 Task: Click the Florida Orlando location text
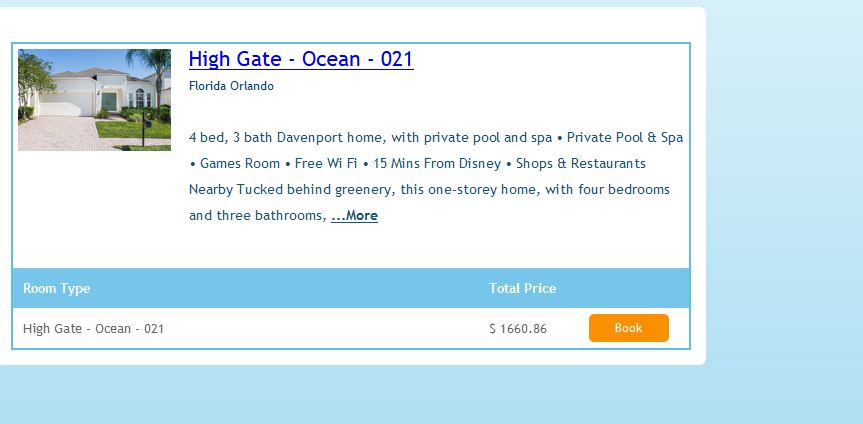tap(231, 86)
